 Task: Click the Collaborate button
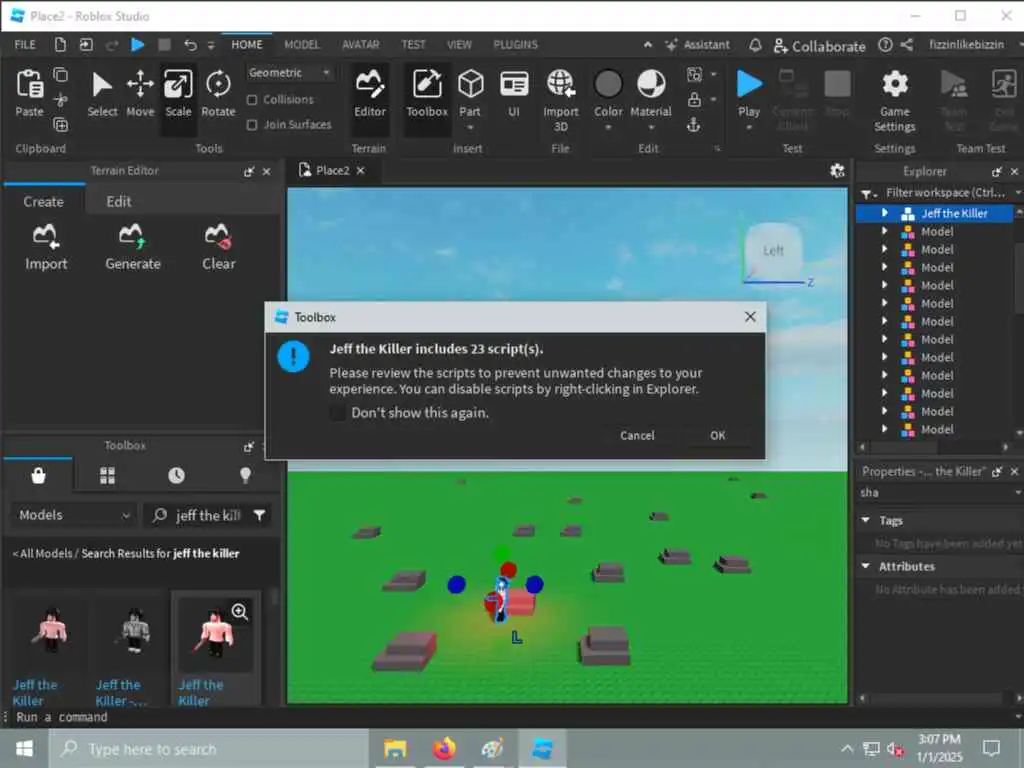820,46
